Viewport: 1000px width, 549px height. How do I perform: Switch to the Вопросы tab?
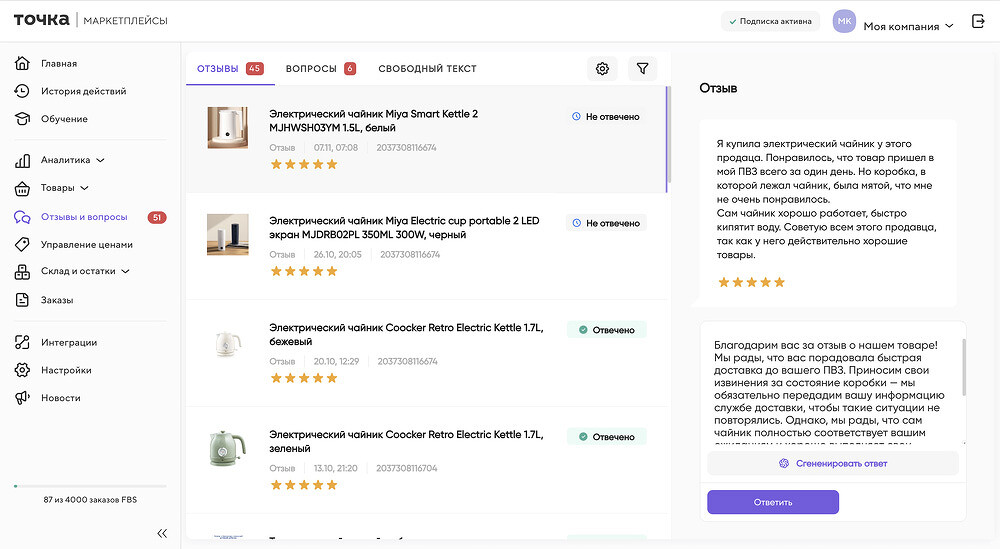[319, 69]
